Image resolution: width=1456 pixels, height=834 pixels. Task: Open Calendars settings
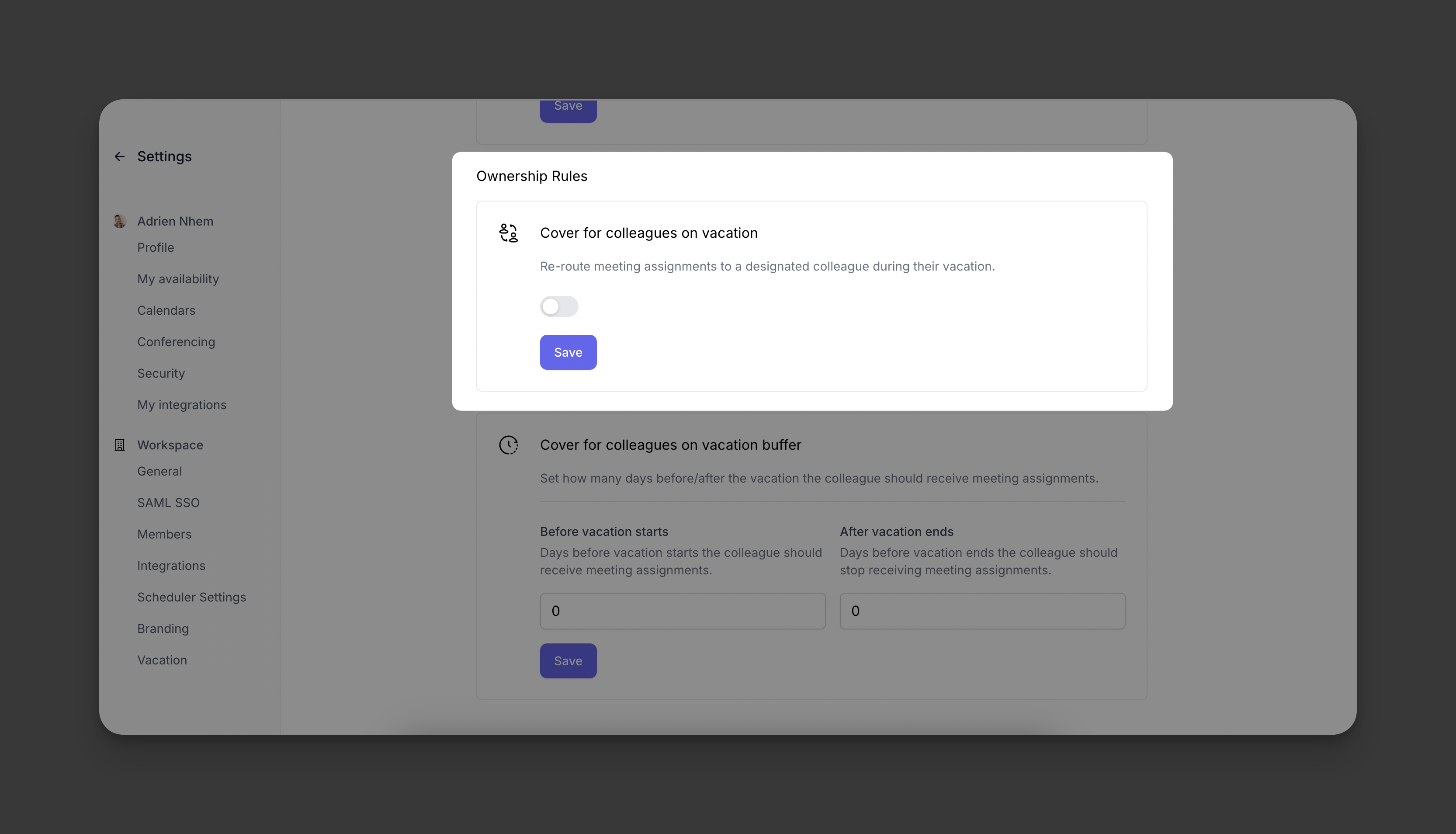click(166, 310)
